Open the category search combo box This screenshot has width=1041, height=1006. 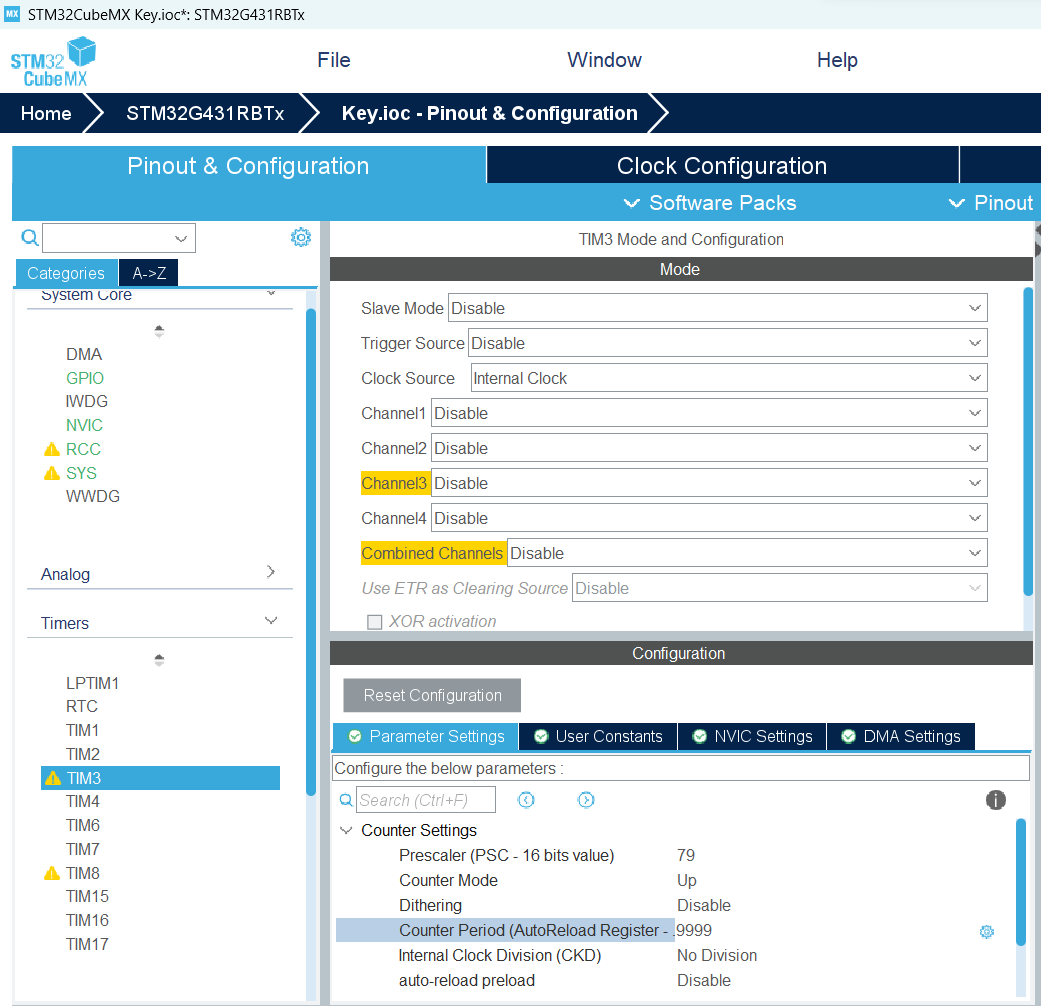[x=119, y=238]
